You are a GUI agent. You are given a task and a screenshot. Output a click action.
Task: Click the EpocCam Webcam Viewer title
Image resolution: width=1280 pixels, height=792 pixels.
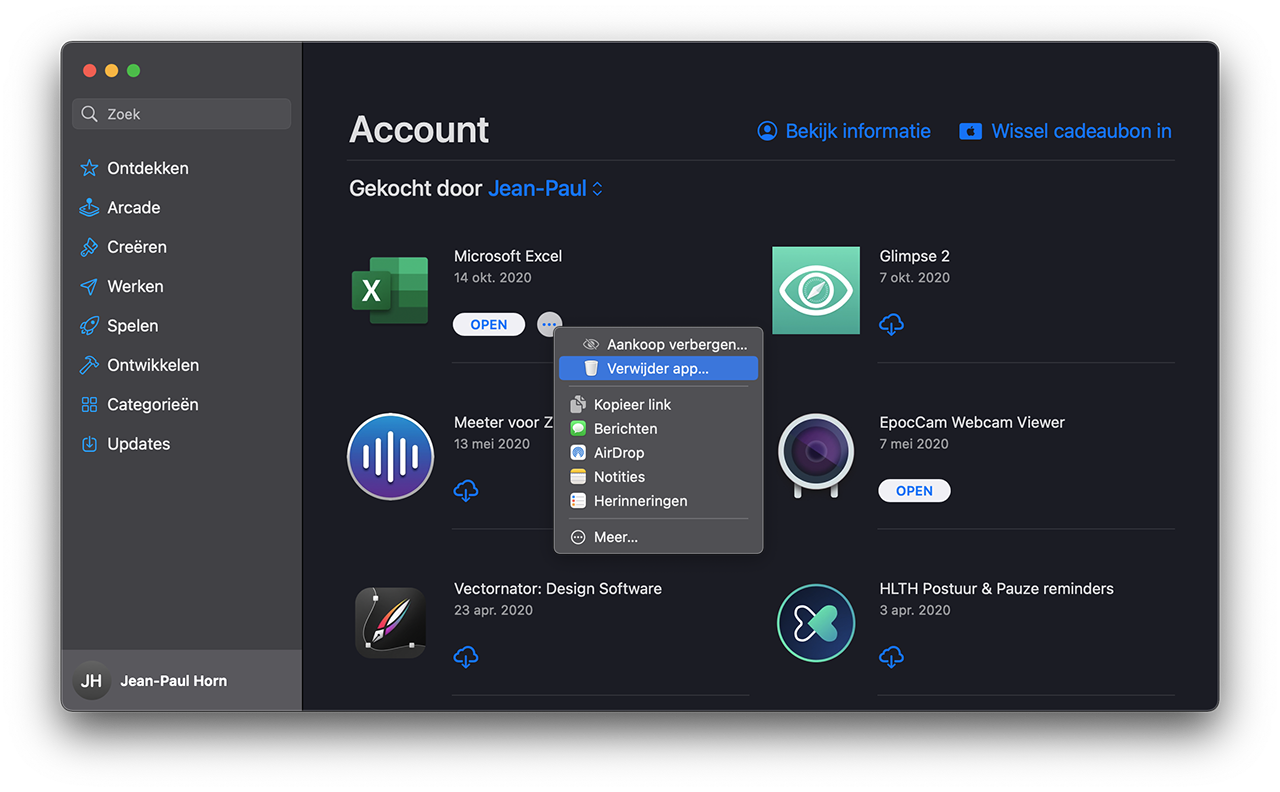[972, 422]
